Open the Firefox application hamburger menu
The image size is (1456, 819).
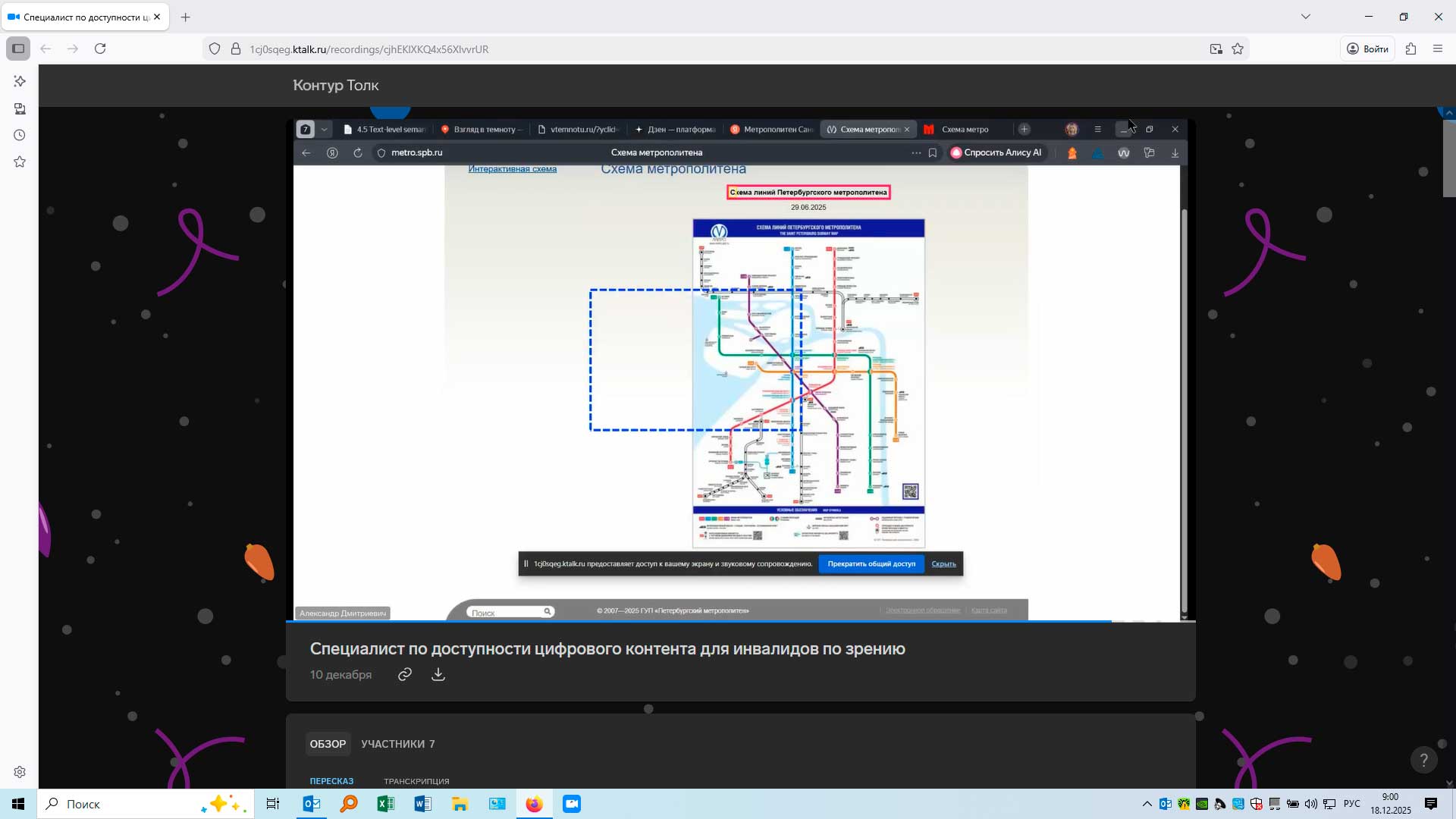pyautogui.click(x=1438, y=49)
